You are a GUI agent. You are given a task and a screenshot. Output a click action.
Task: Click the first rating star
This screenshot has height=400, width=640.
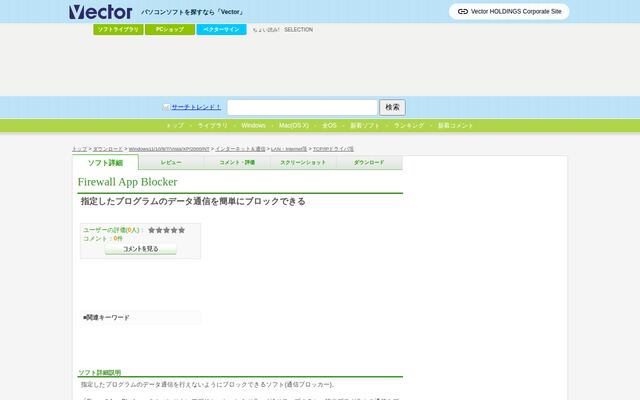point(151,230)
